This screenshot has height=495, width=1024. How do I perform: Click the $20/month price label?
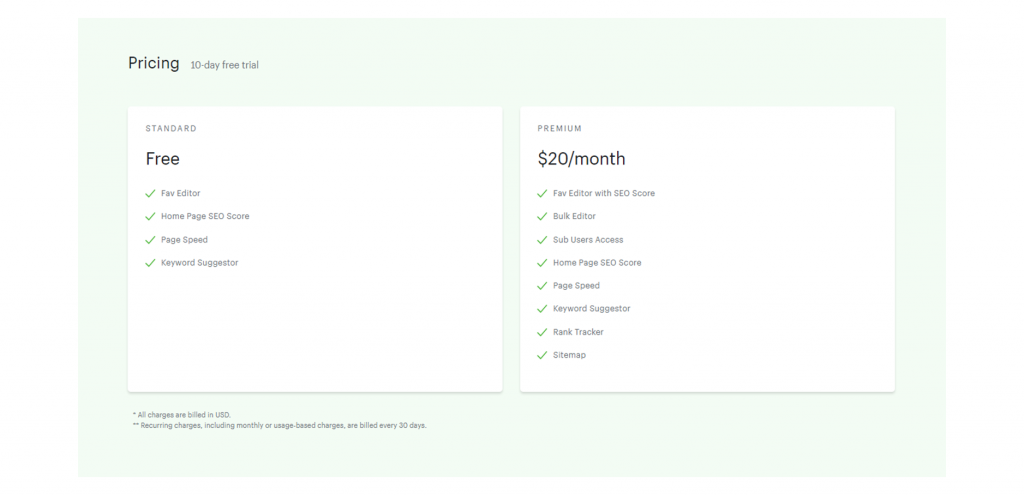[581, 159]
